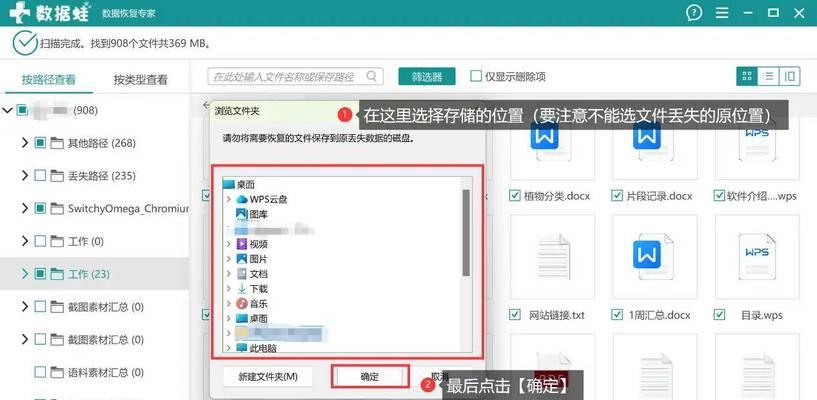817x400 pixels.
Task: Uncheck 目录.wps file checkbox
Action: pos(720,315)
